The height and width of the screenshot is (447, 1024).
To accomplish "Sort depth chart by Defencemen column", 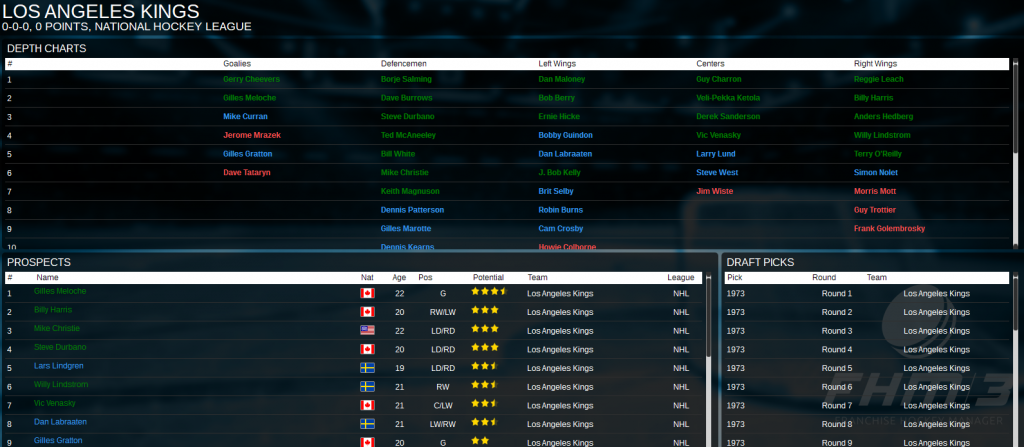I will point(404,64).
